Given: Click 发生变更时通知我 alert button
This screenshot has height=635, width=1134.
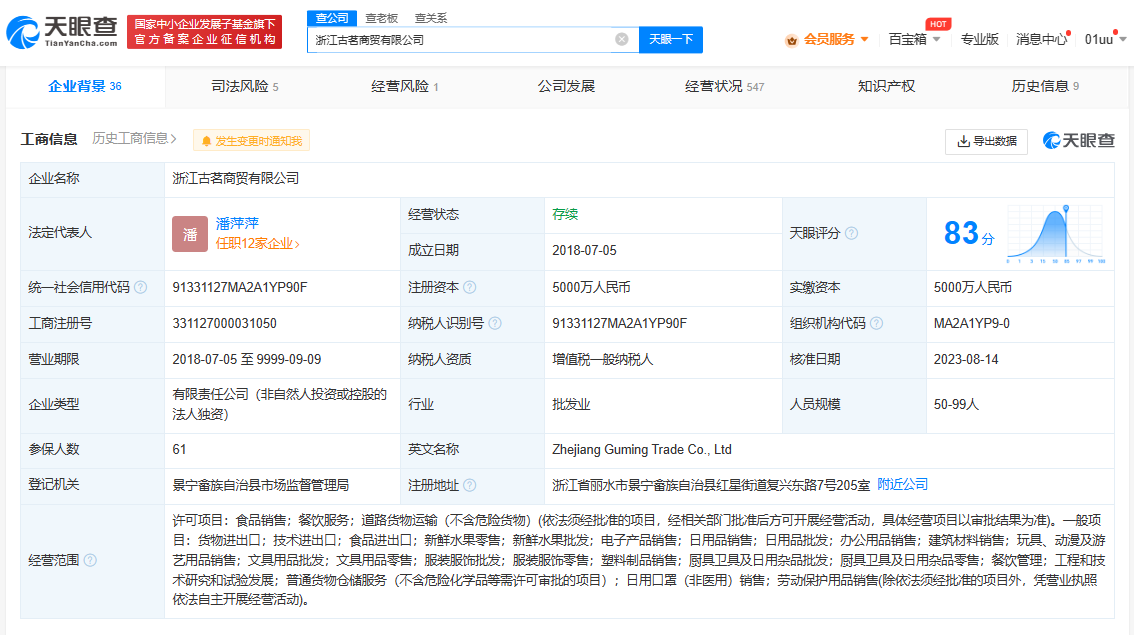Looking at the screenshot, I should 251,140.
